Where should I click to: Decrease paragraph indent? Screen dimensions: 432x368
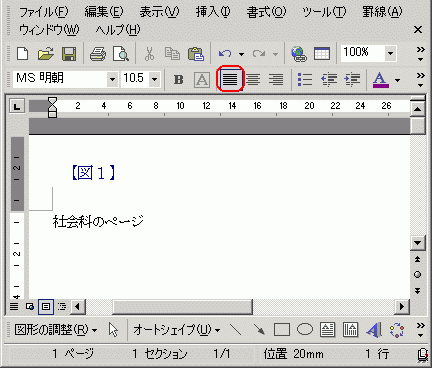(x=329, y=79)
